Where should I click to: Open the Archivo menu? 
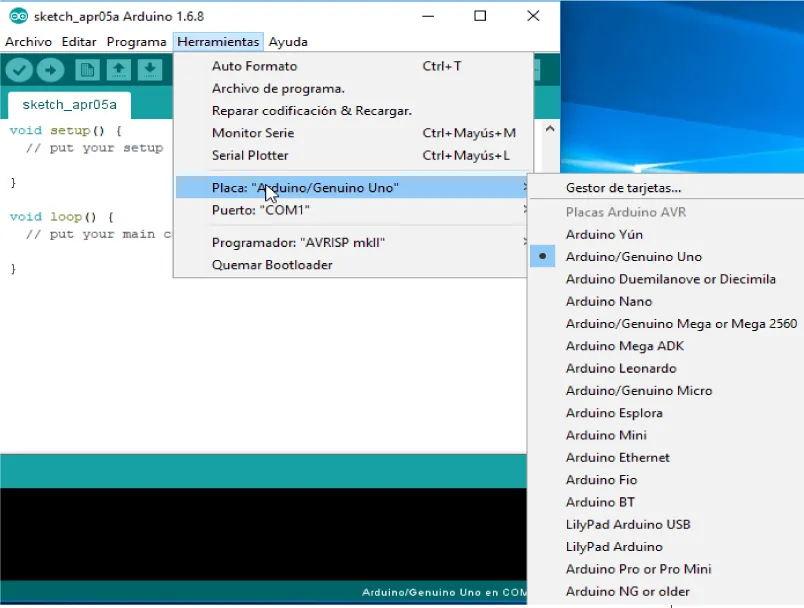point(29,42)
